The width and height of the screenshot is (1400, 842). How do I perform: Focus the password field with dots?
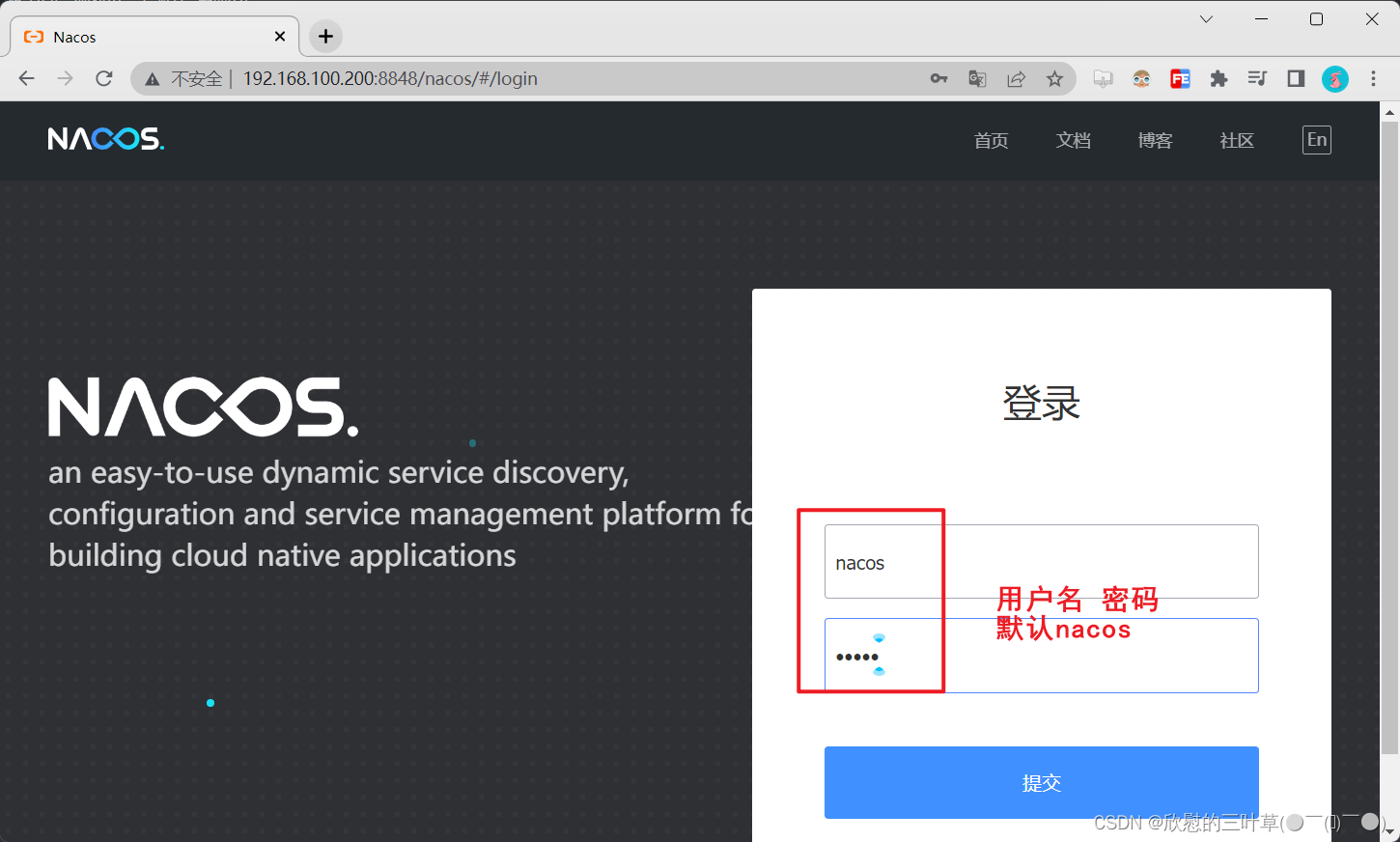point(1042,656)
